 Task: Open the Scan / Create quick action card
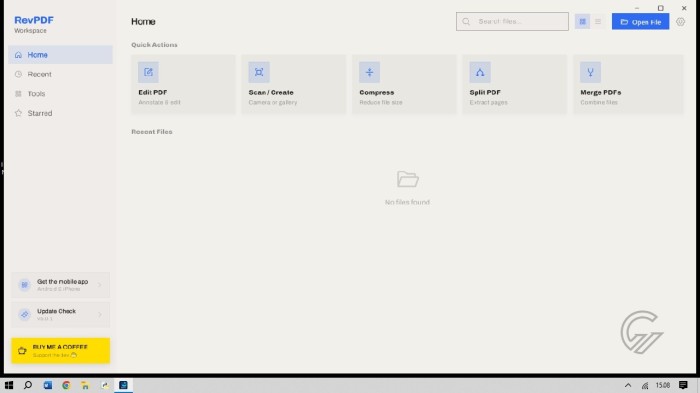pos(294,84)
